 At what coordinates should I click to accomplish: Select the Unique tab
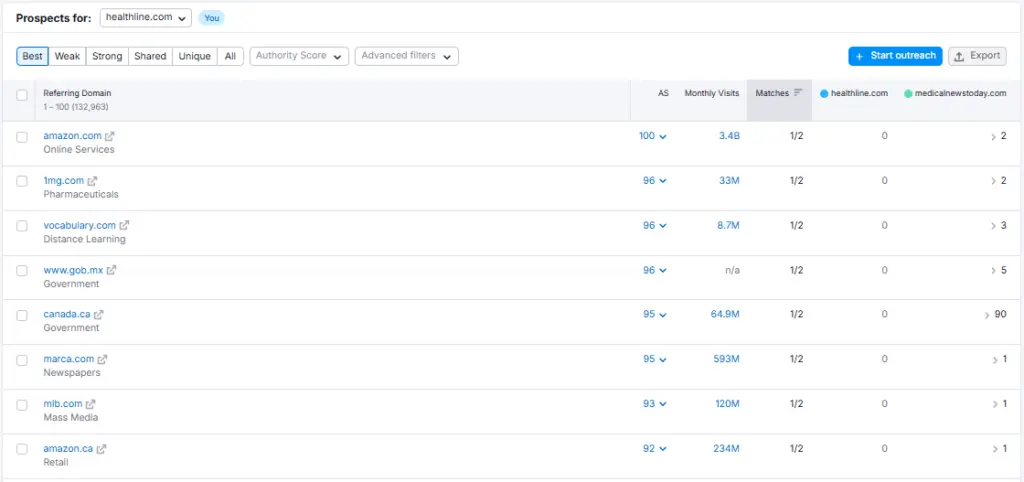click(x=194, y=56)
